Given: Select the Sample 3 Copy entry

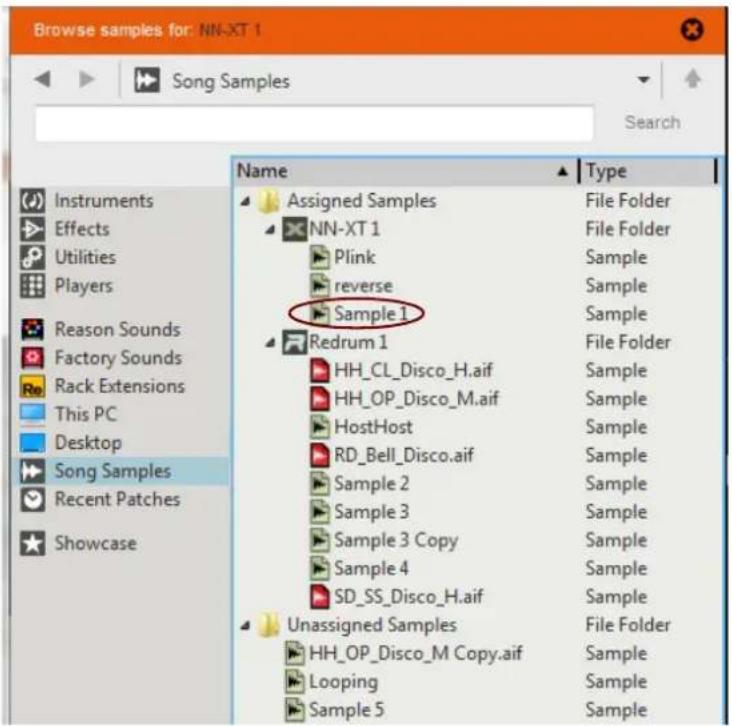Looking at the screenshot, I should pos(396,541).
